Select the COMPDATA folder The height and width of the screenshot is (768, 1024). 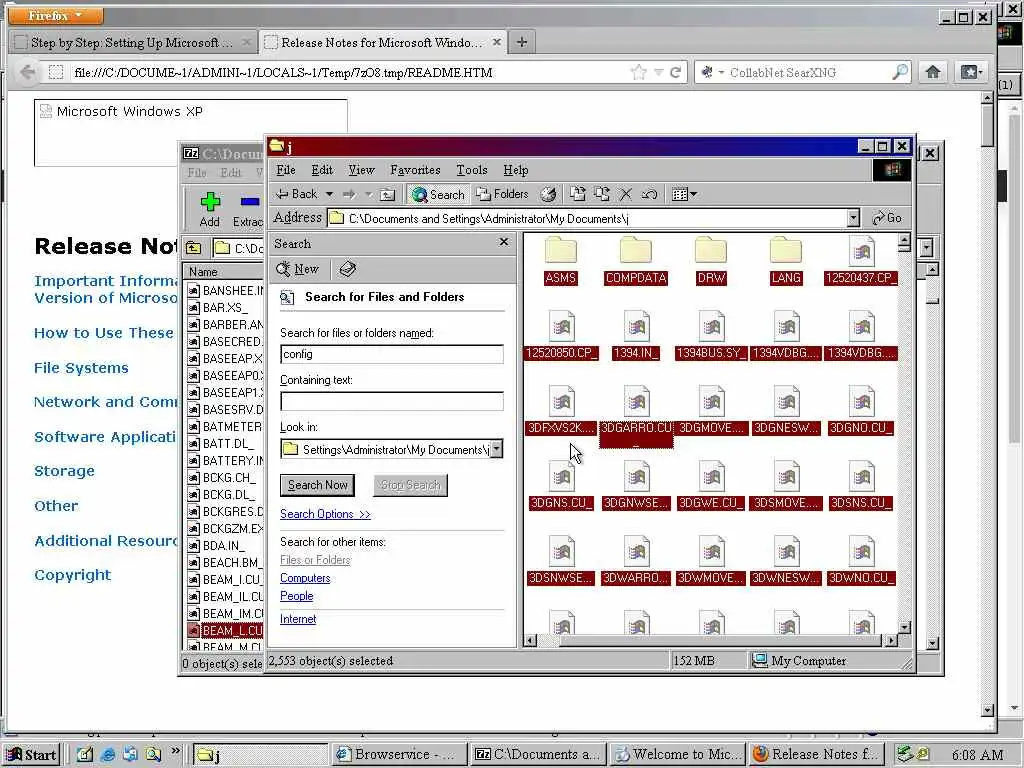tap(635, 261)
